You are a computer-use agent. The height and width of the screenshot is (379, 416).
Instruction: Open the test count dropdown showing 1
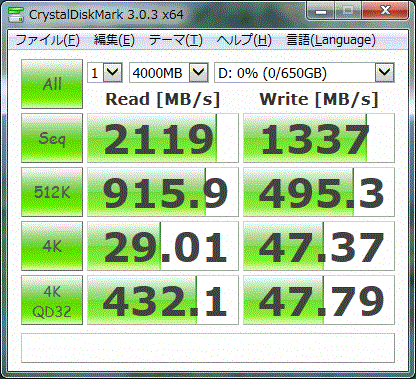click(105, 72)
